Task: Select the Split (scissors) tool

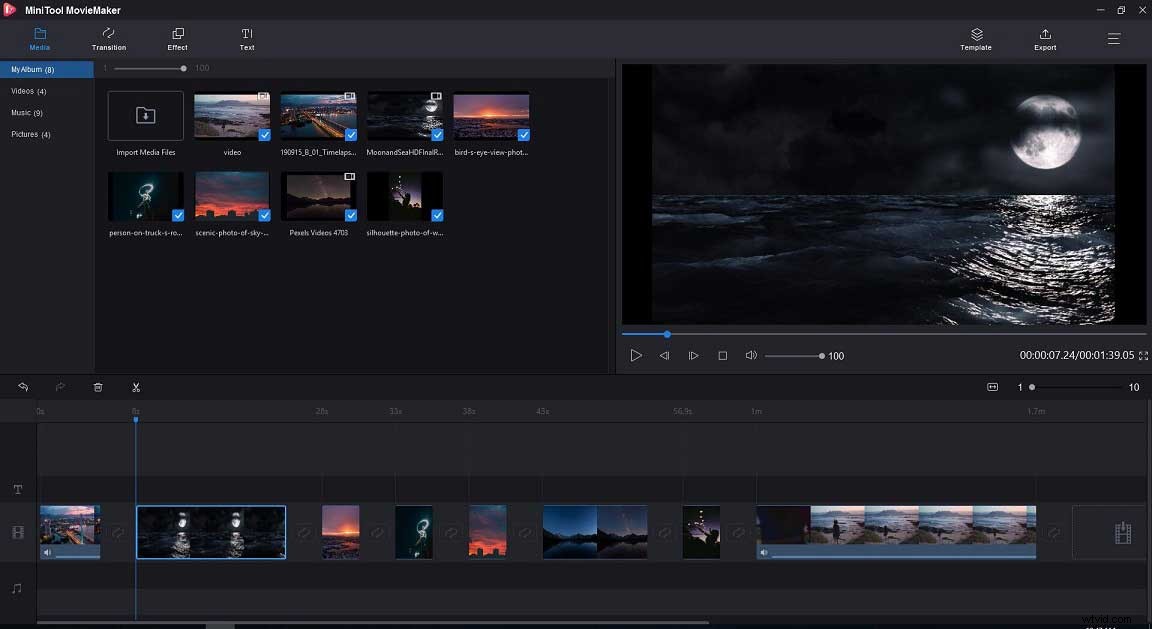Action: (x=136, y=387)
